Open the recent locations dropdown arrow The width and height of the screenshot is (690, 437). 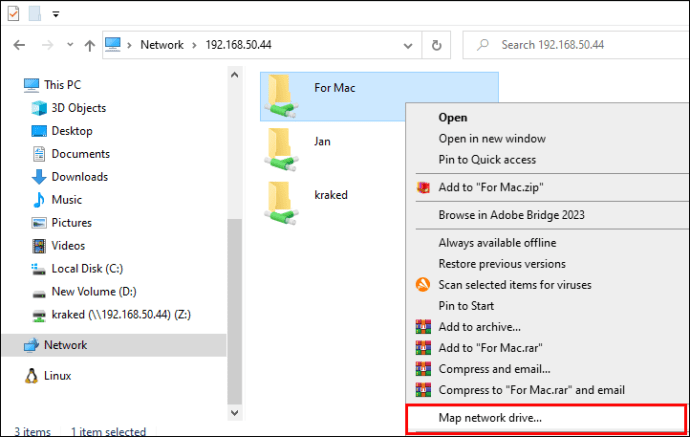pos(69,45)
